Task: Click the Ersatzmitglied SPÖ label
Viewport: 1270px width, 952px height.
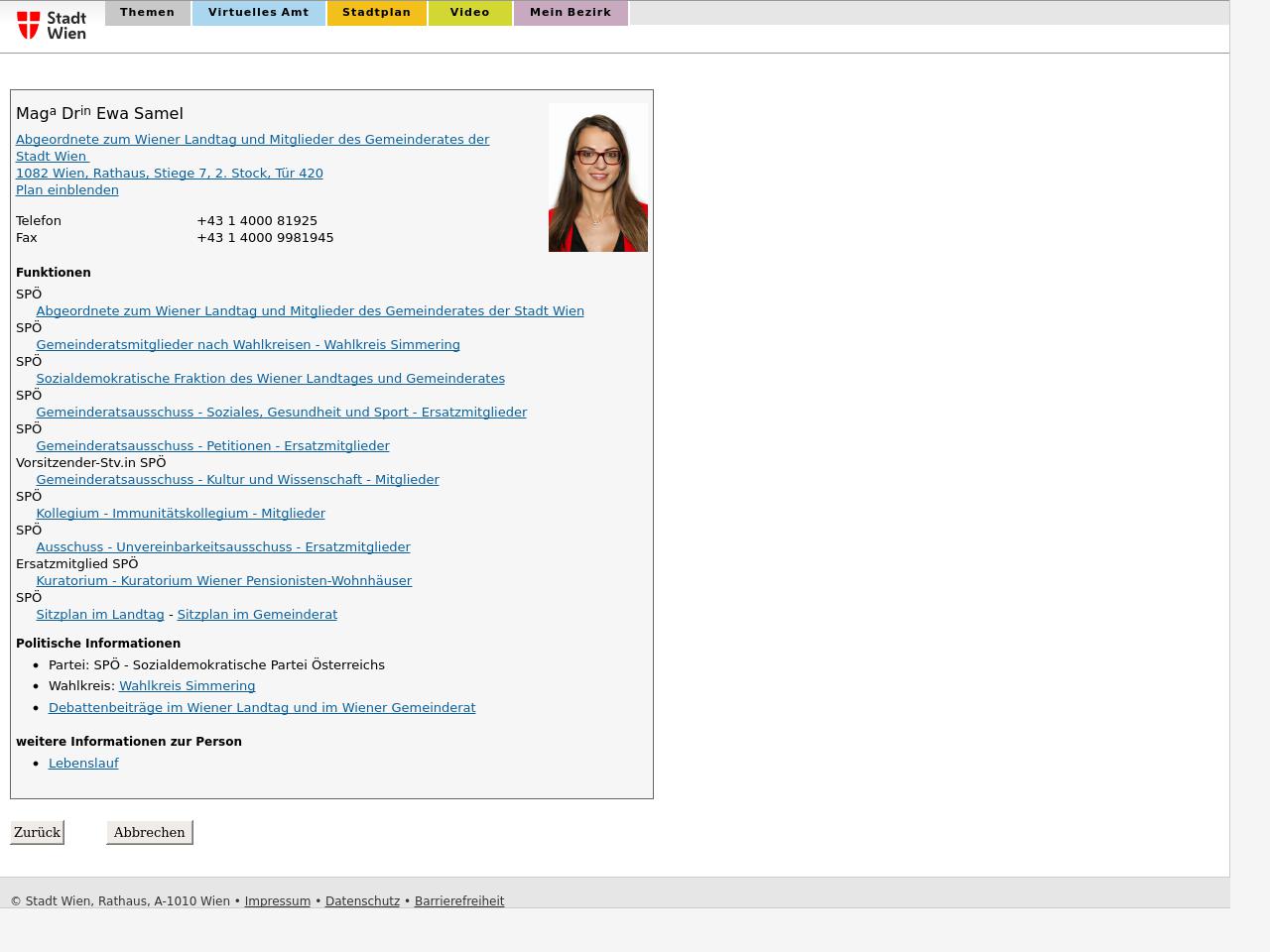Action: (77, 563)
